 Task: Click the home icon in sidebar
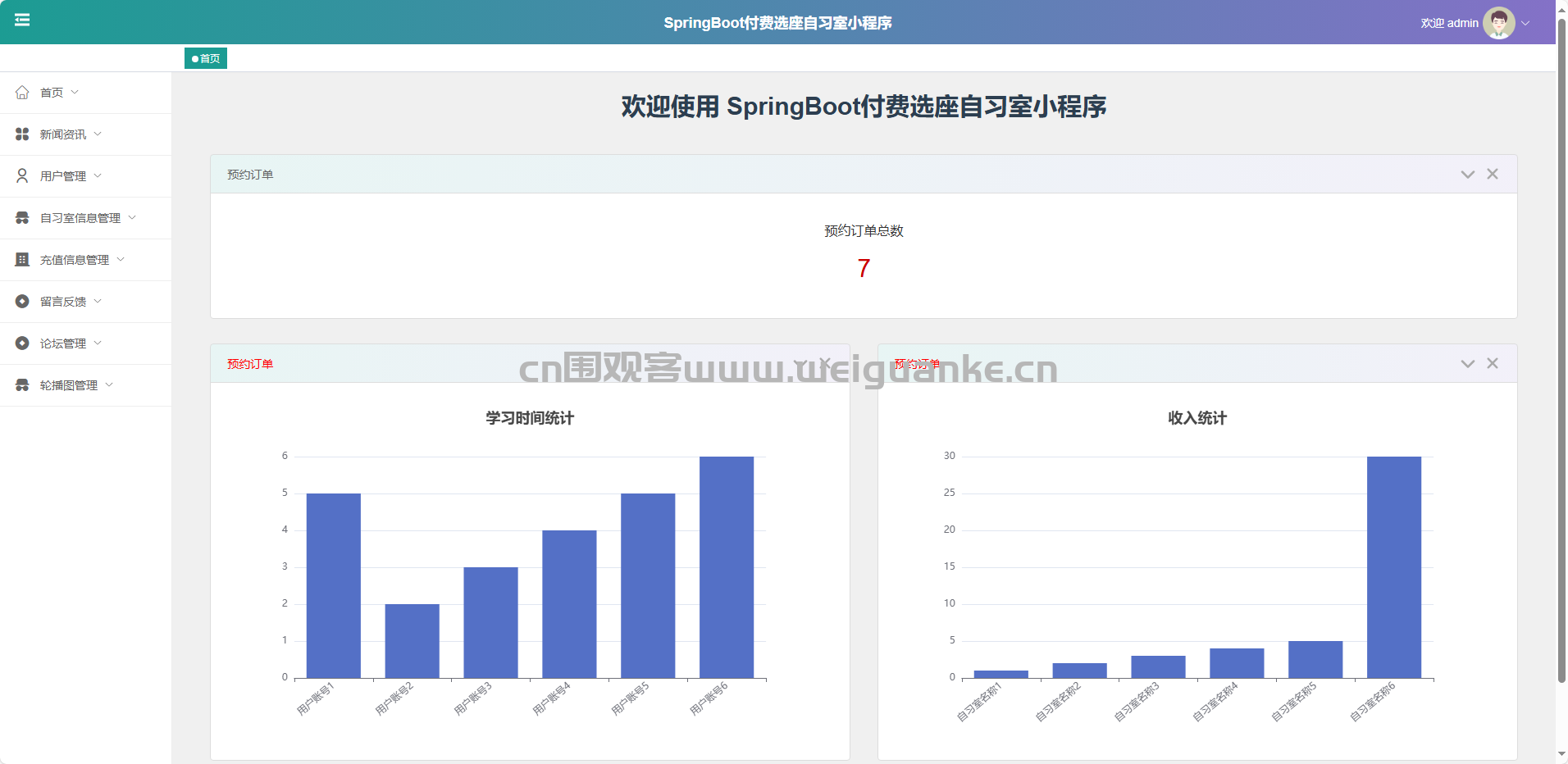click(x=22, y=93)
